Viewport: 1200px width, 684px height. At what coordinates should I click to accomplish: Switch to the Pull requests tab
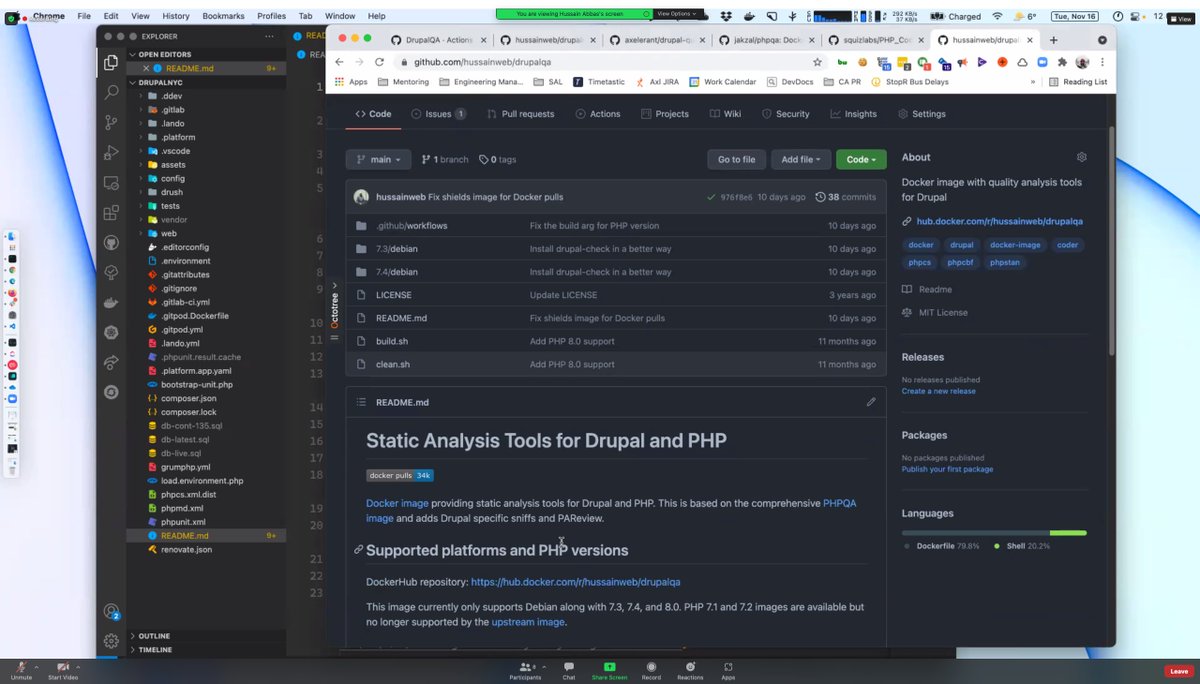pyautogui.click(x=520, y=113)
